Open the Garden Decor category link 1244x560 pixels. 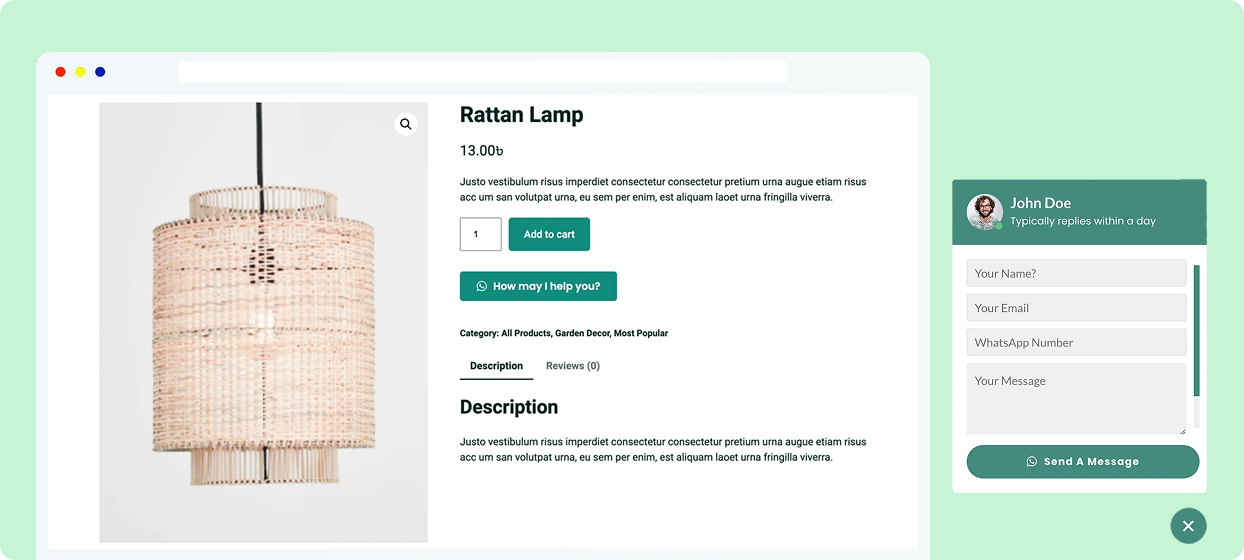click(x=581, y=333)
